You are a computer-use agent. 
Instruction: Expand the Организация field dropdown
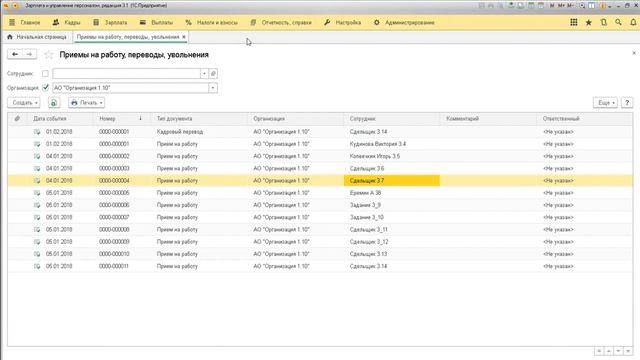pyautogui.click(x=213, y=88)
